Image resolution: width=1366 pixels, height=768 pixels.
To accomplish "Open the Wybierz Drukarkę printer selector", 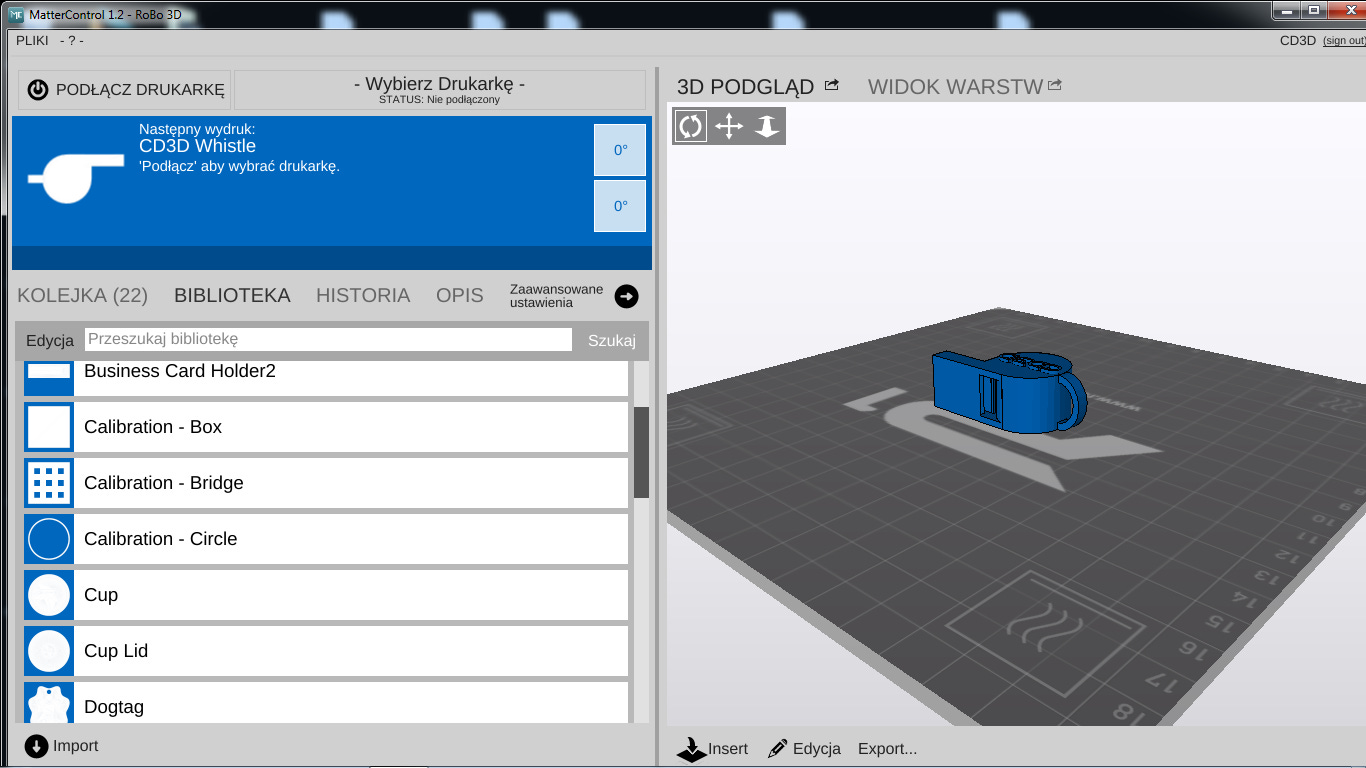I will [440, 90].
